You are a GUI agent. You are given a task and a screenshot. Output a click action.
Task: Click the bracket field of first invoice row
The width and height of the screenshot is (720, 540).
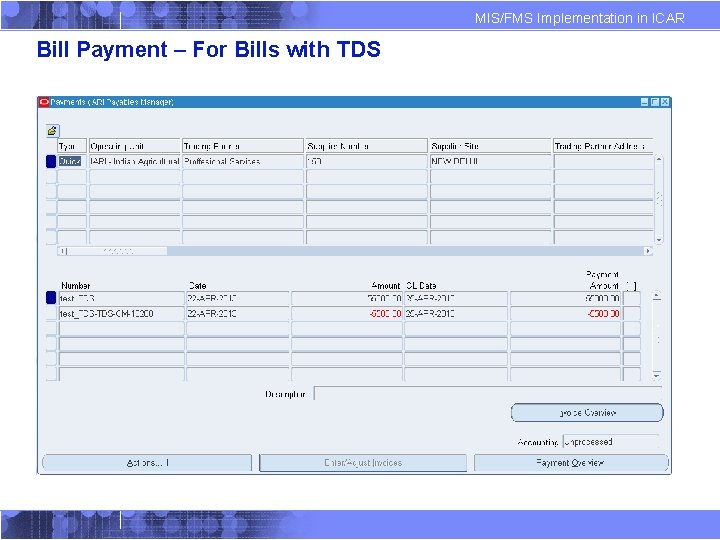[631, 298]
